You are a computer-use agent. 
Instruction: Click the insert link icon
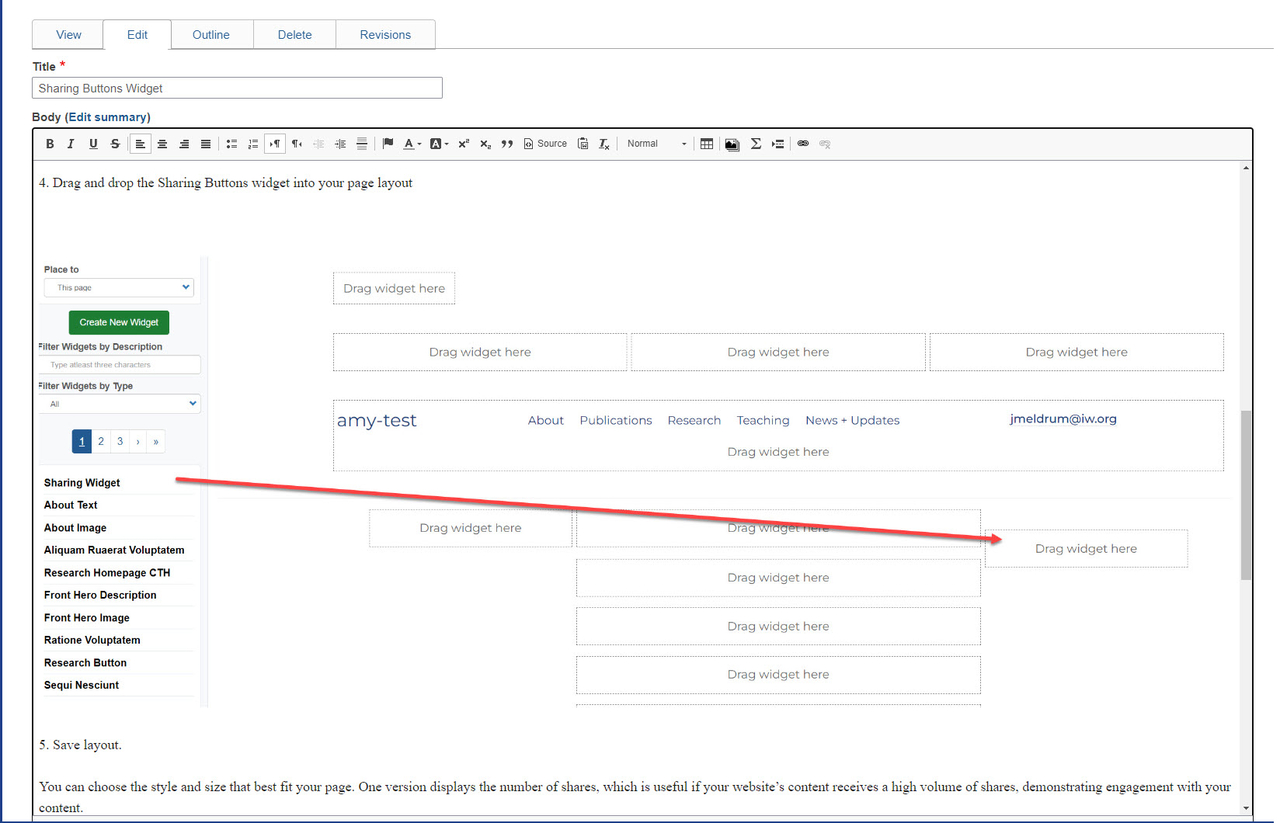click(x=803, y=144)
